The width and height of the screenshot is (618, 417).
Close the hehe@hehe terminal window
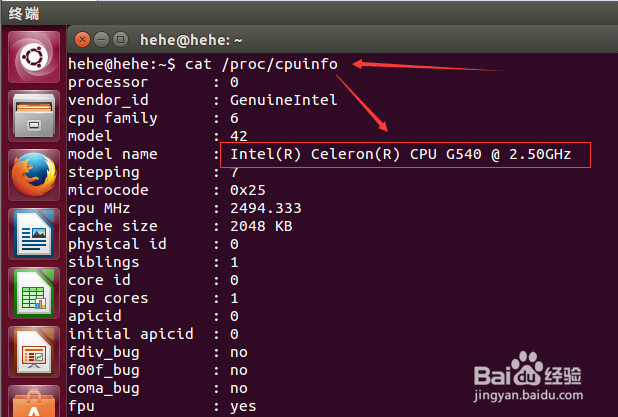pos(82,39)
